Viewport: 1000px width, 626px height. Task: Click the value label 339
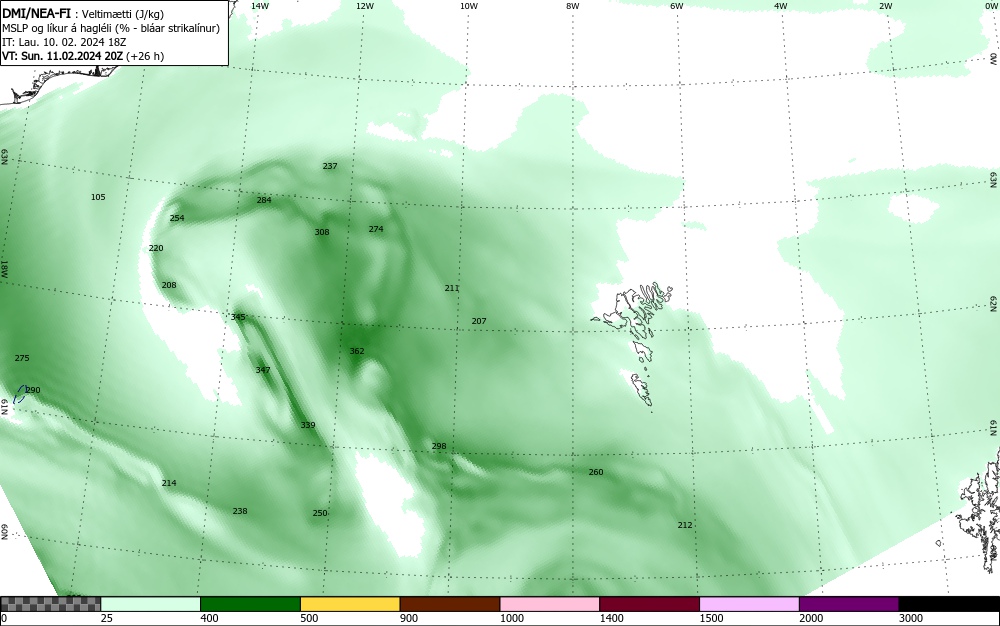[308, 425]
